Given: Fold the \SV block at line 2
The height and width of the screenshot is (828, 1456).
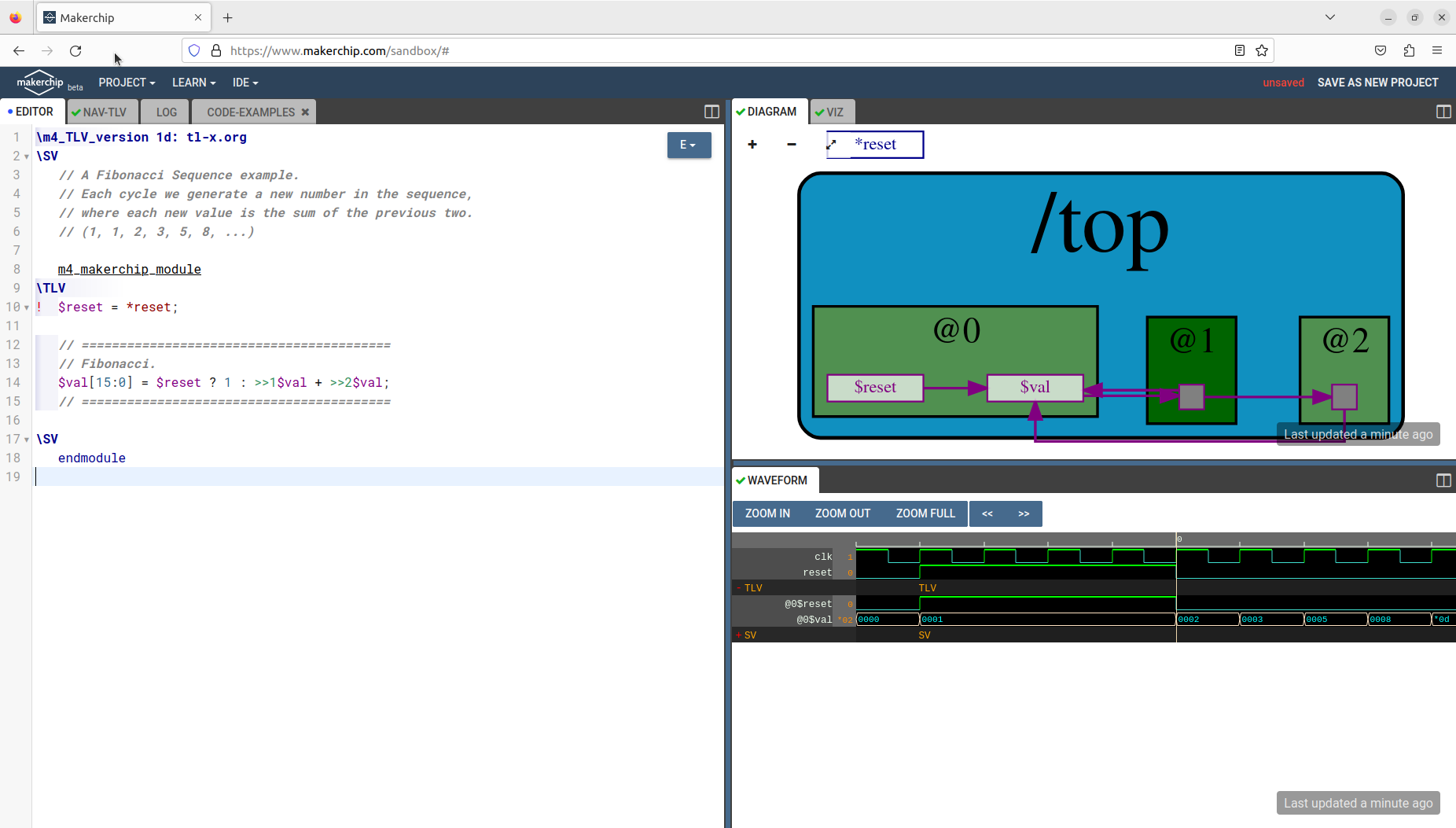Looking at the screenshot, I should tap(27, 156).
